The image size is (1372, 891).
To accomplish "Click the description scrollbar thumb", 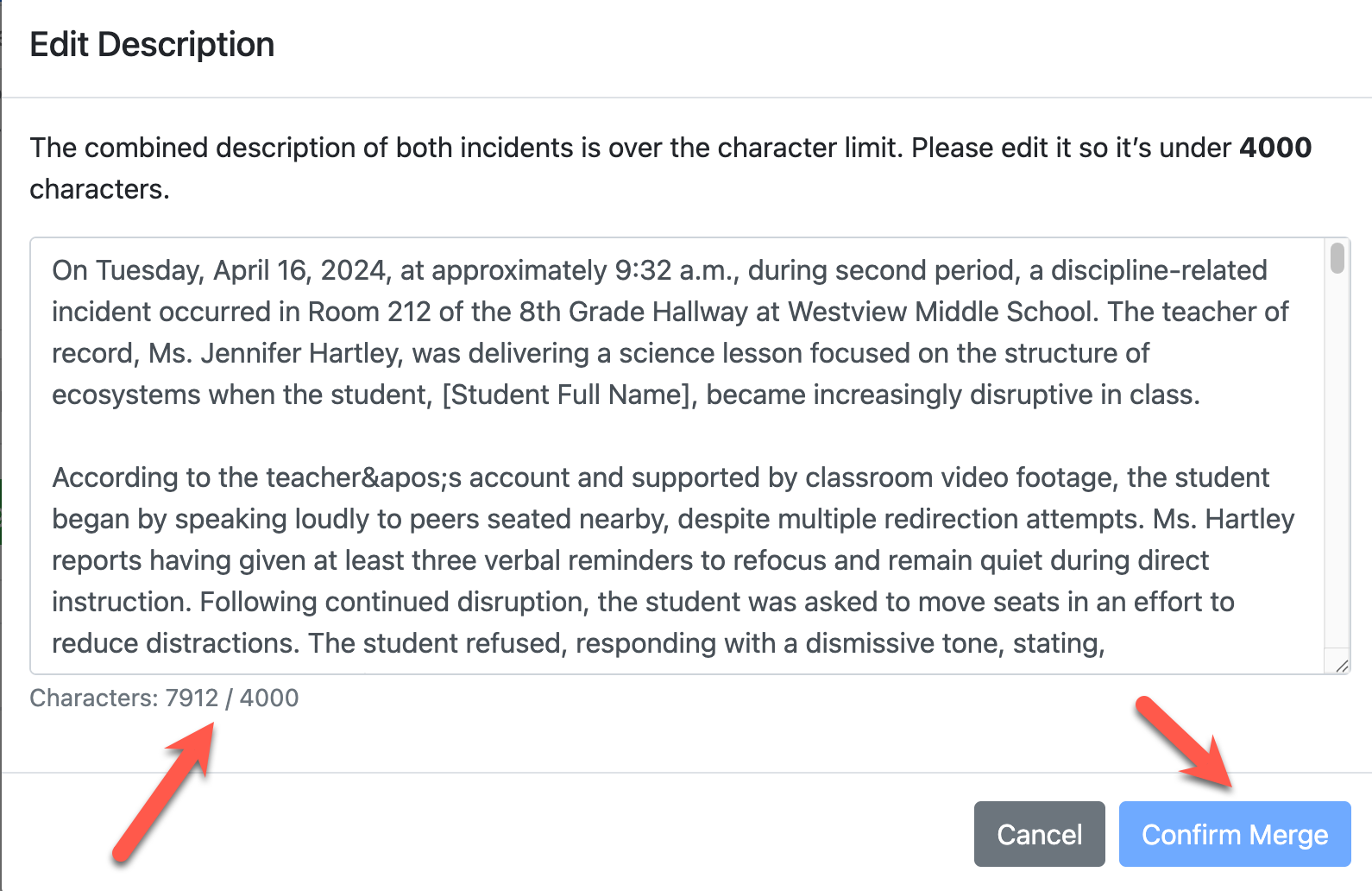I will pyautogui.click(x=1337, y=258).
